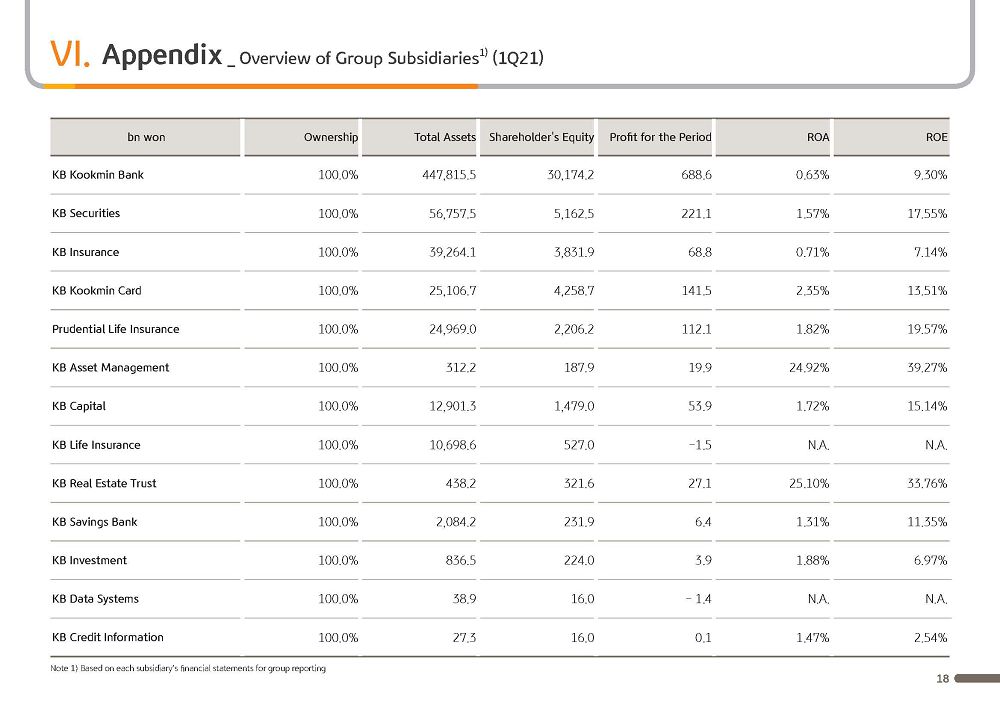Select the KB Data Systems row label
This screenshot has height=707, width=1000.
95,599
